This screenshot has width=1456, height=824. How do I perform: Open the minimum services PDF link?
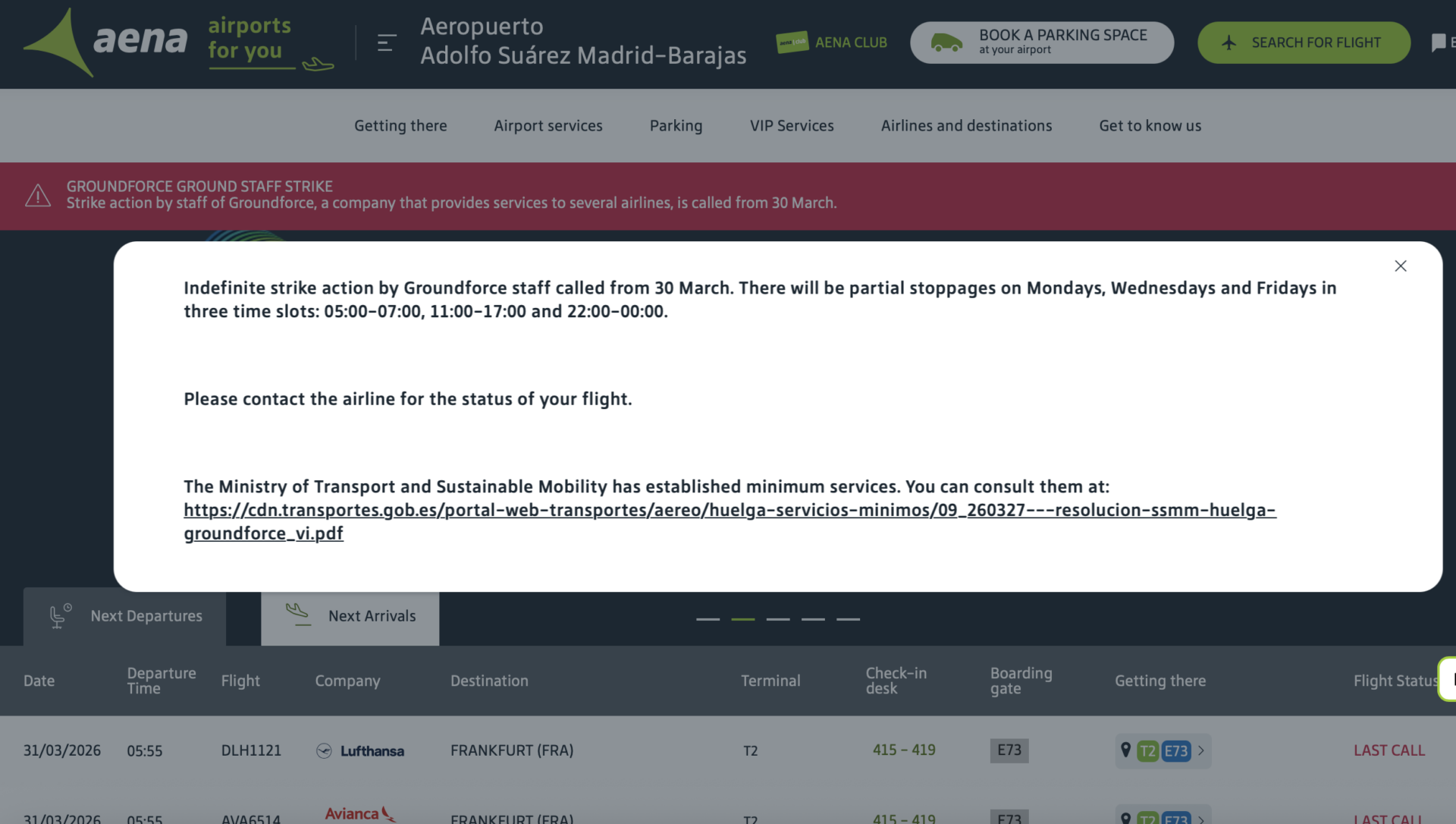[x=730, y=511]
